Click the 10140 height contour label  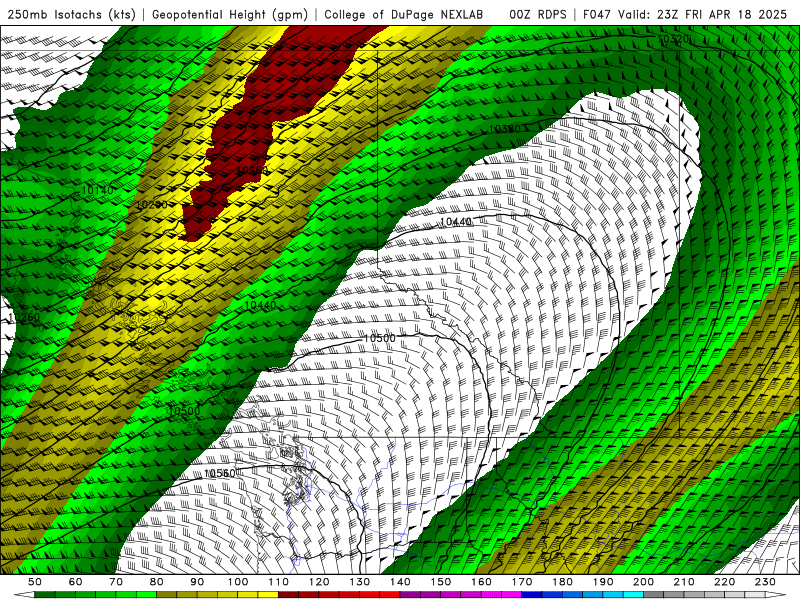pyautogui.click(x=97, y=190)
